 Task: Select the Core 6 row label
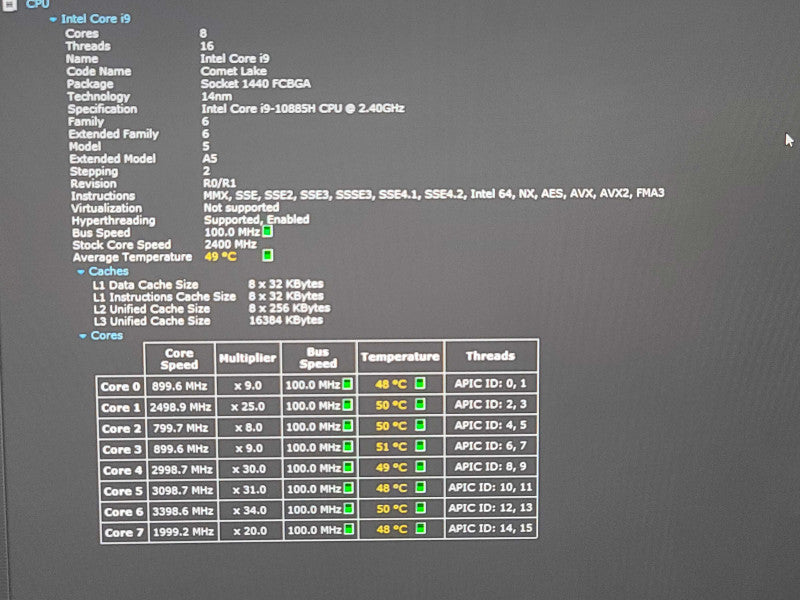point(123,512)
